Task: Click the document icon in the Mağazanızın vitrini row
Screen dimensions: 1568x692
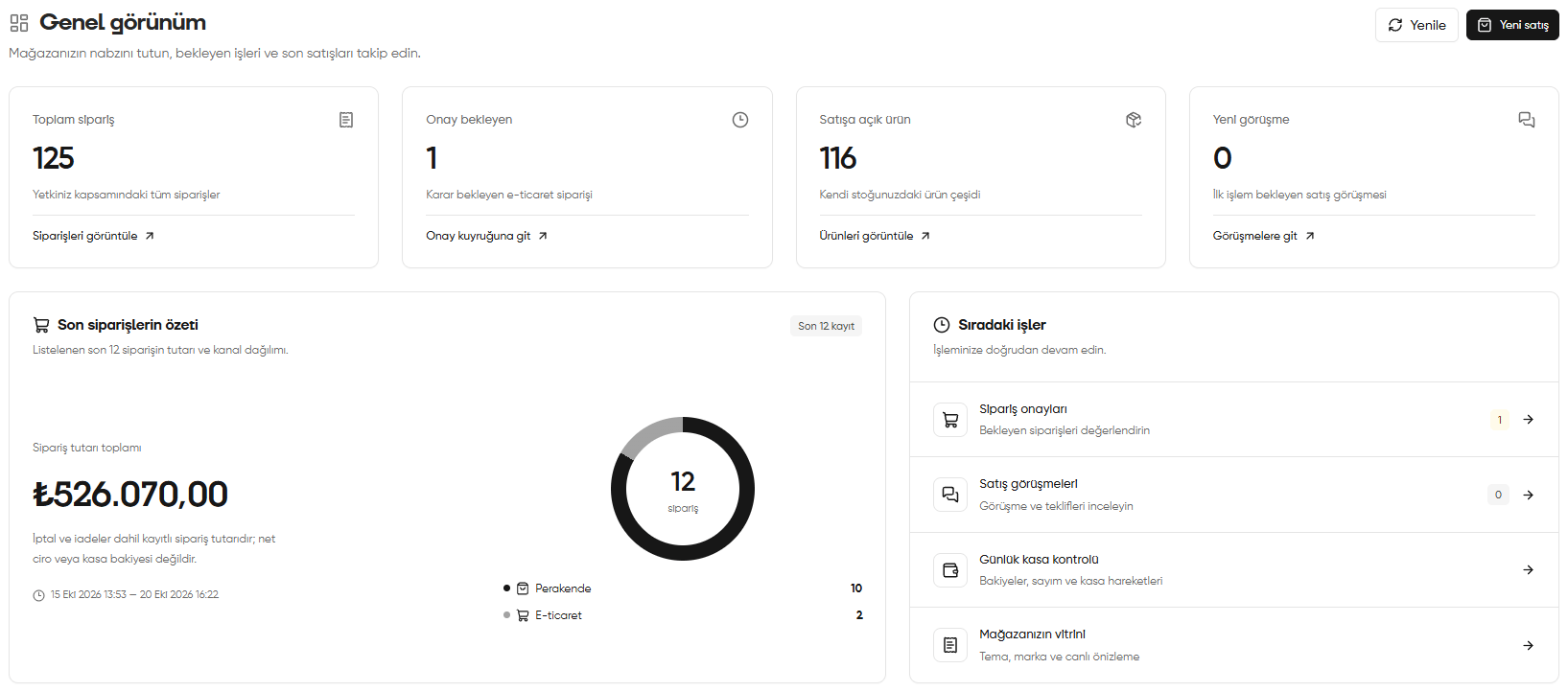Action: [x=950, y=645]
